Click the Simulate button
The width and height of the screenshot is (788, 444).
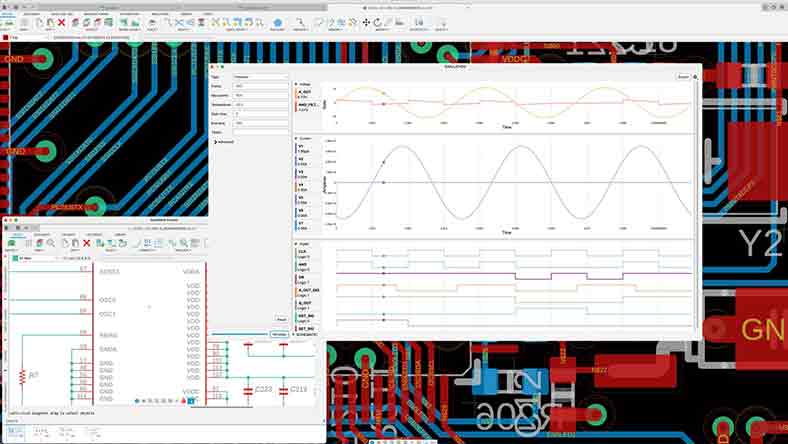tap(279, 334)
